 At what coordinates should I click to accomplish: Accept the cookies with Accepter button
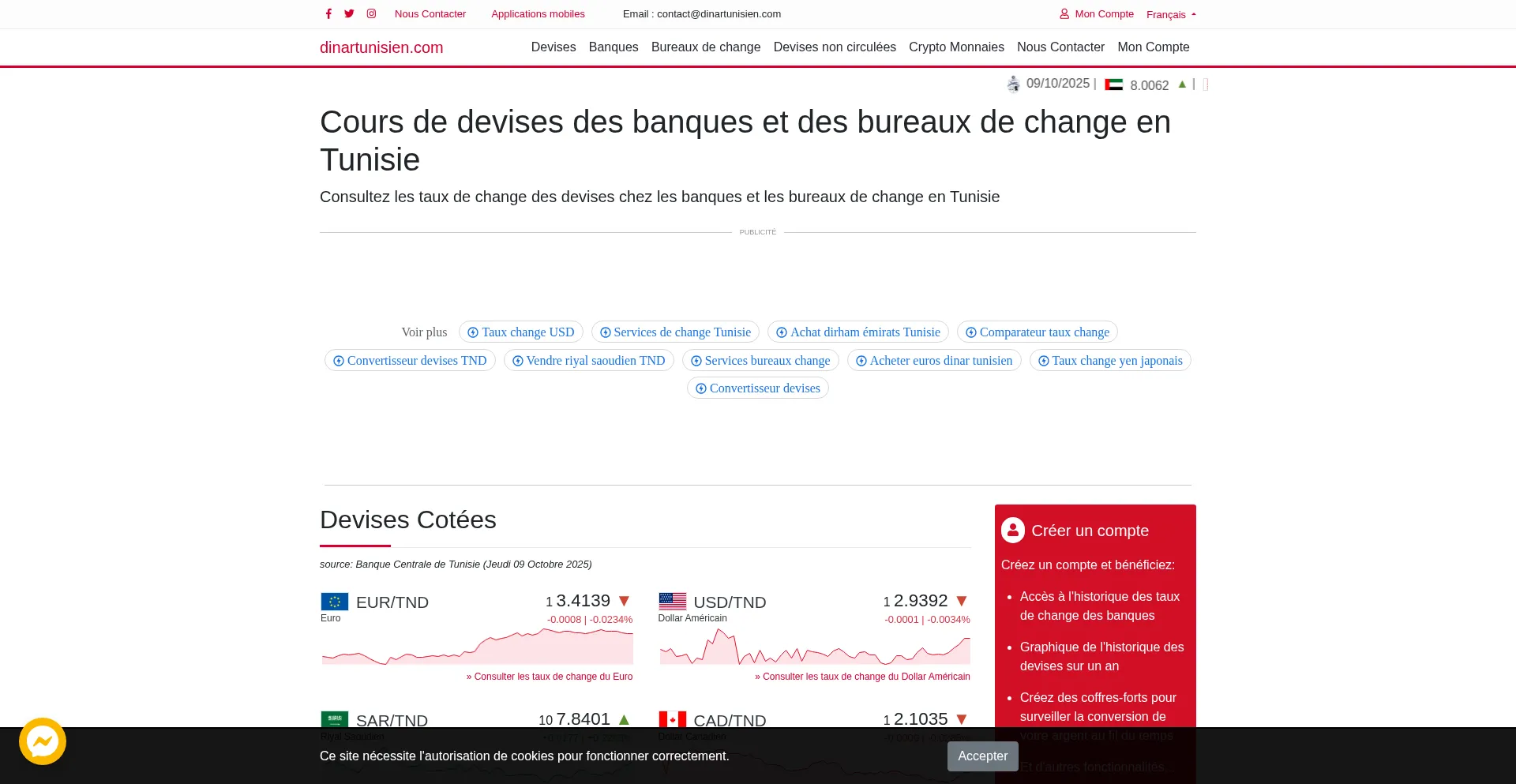coord(982,756)
